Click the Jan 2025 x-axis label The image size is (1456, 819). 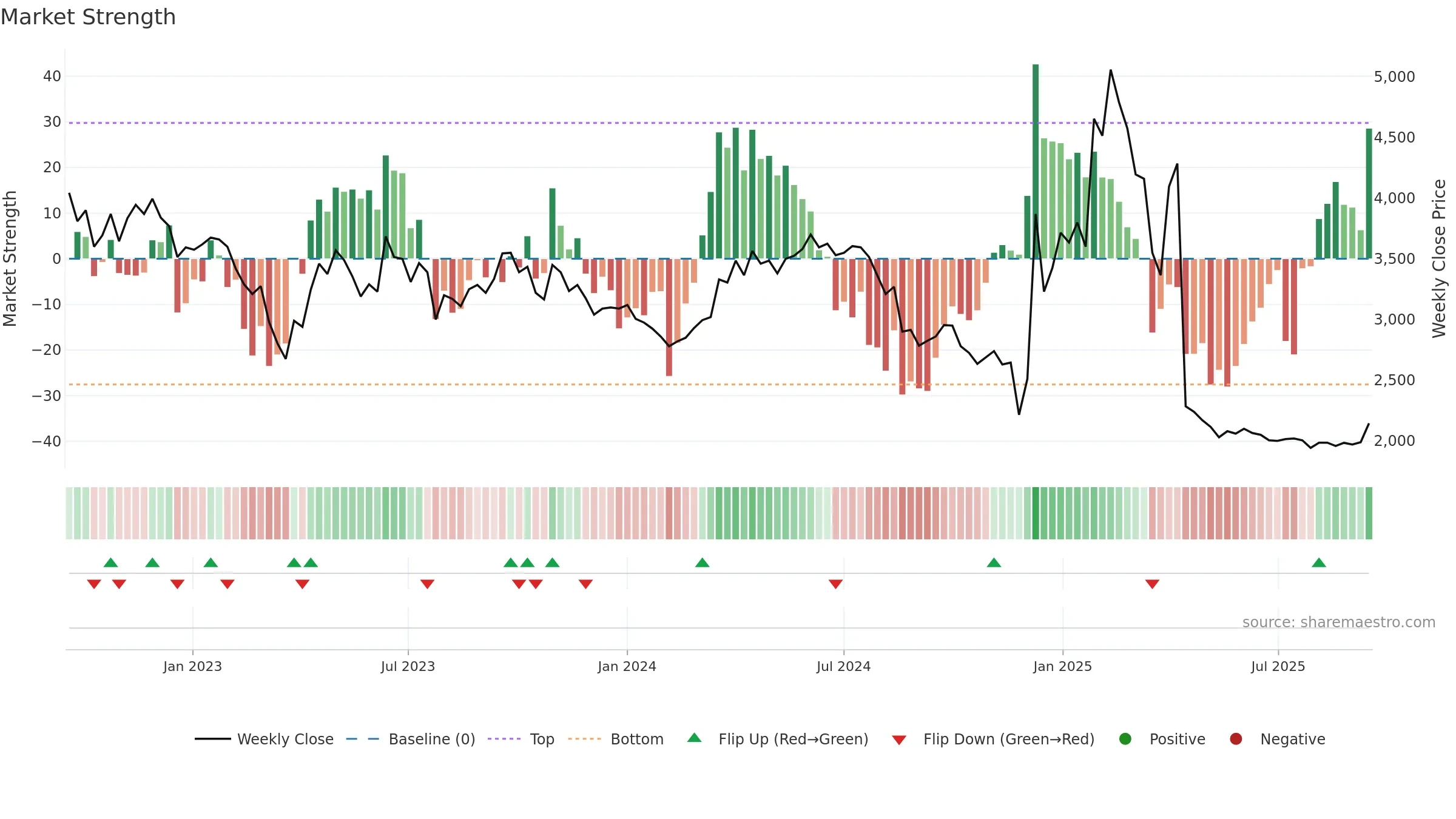point(1062,667)
